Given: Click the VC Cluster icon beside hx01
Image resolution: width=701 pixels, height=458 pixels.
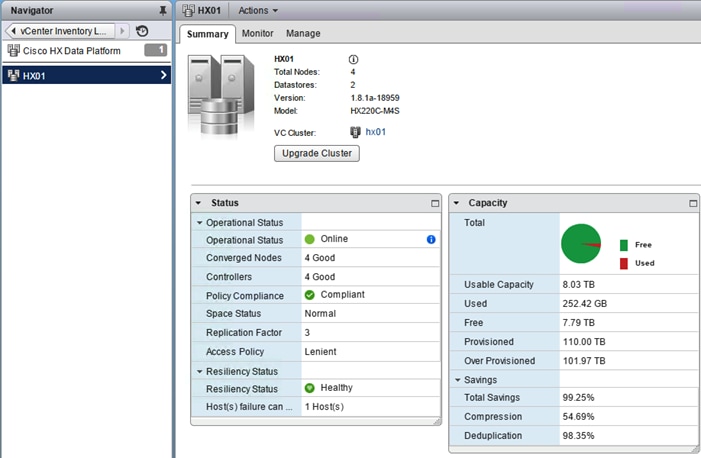Looking at the screenshot, I should coord(355,132).
